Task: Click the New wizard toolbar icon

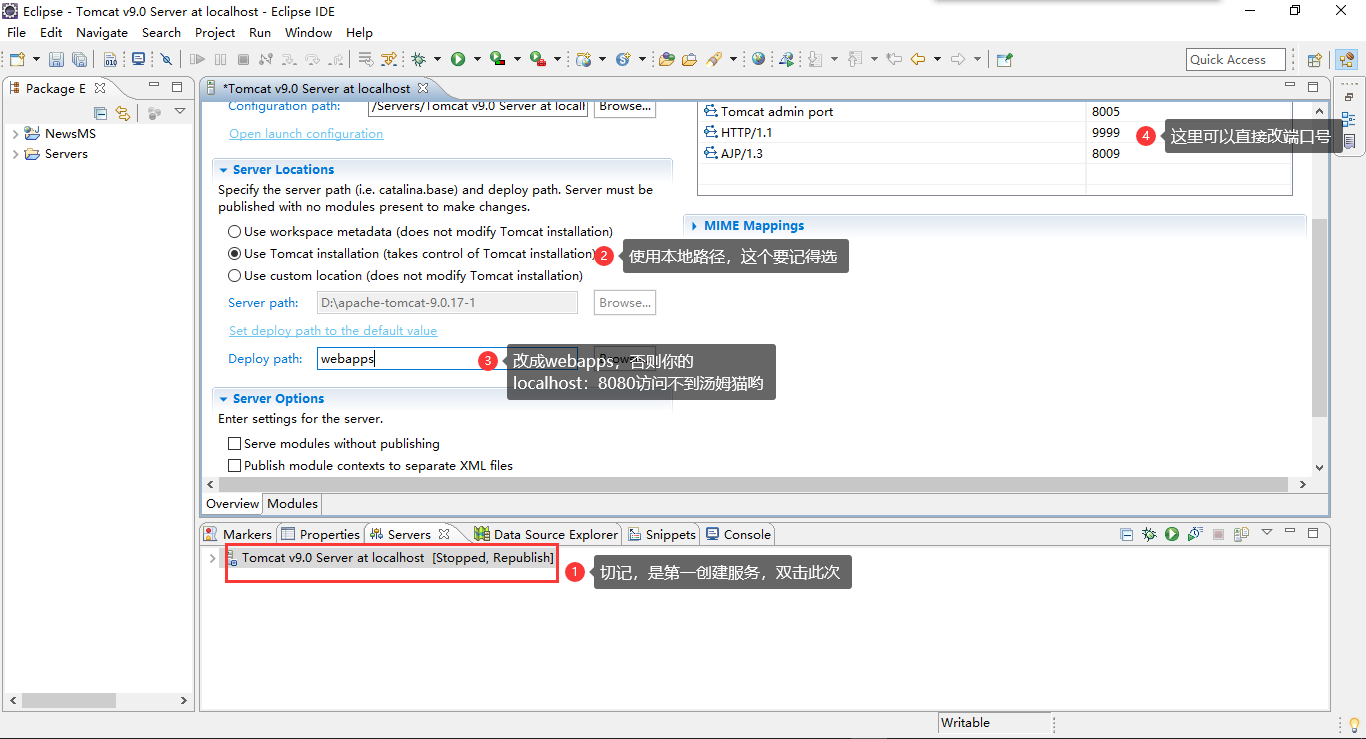Action: tap(17, 59)
